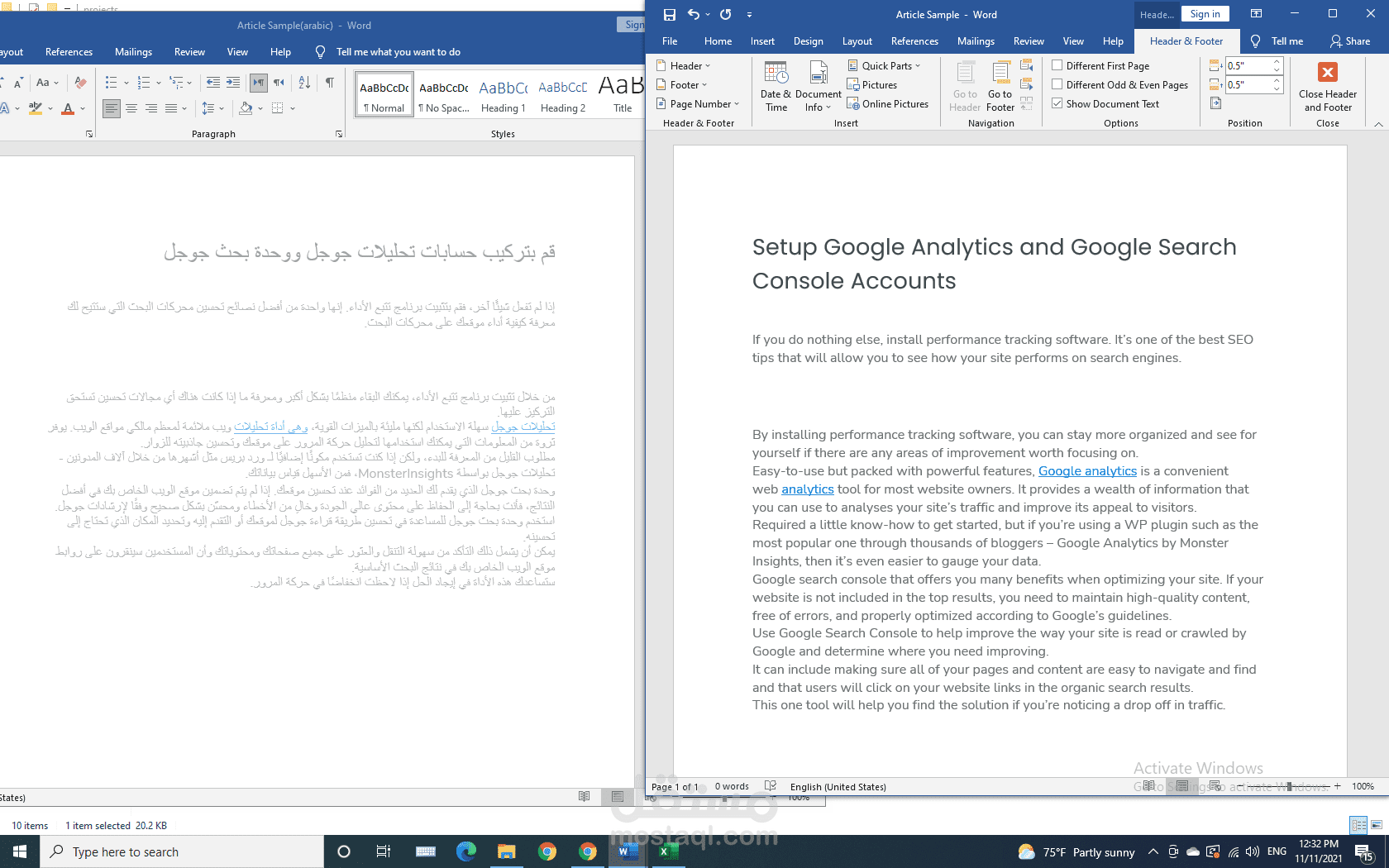Click the Undo arrow in quick access toolbar
1389x868 pixels.
[x=694, y=14]
